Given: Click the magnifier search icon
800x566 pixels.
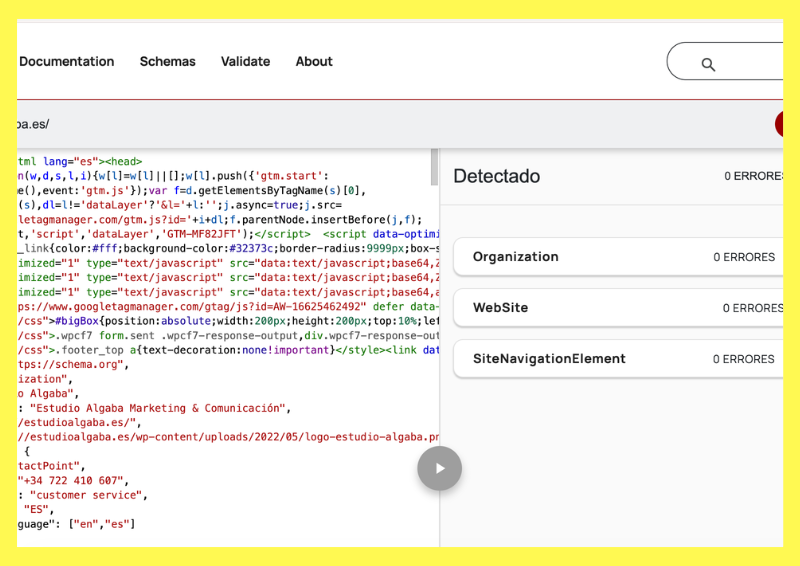Looking at the screenshot, I should 708,64.
